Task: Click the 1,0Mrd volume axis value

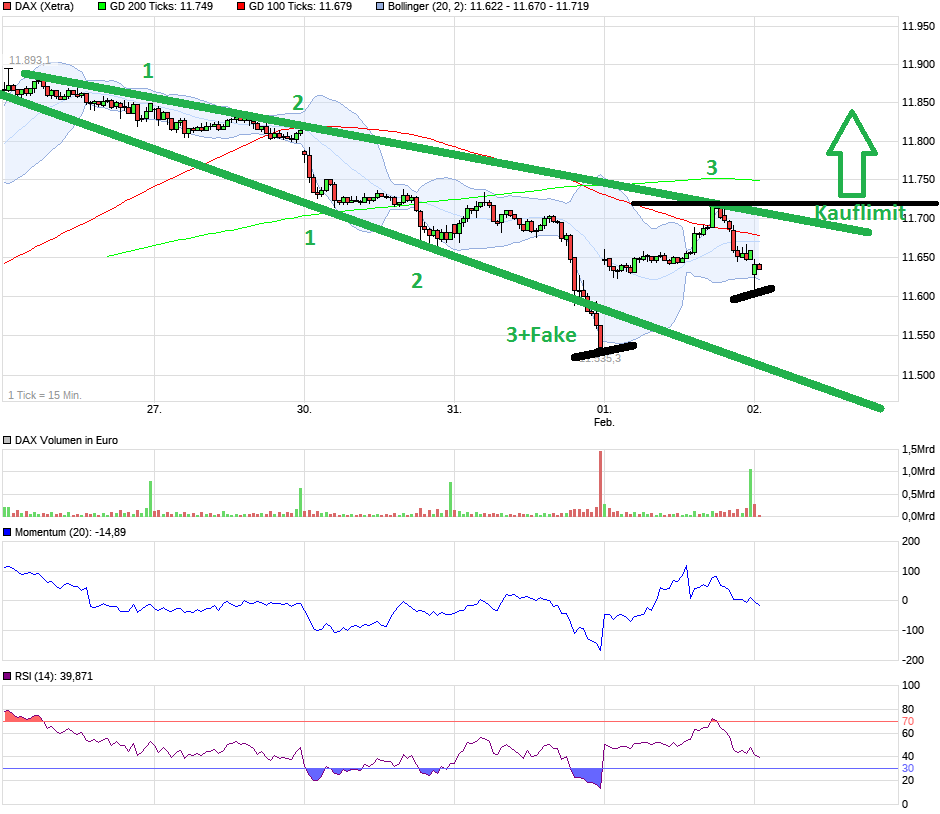Action: (918, 472)
